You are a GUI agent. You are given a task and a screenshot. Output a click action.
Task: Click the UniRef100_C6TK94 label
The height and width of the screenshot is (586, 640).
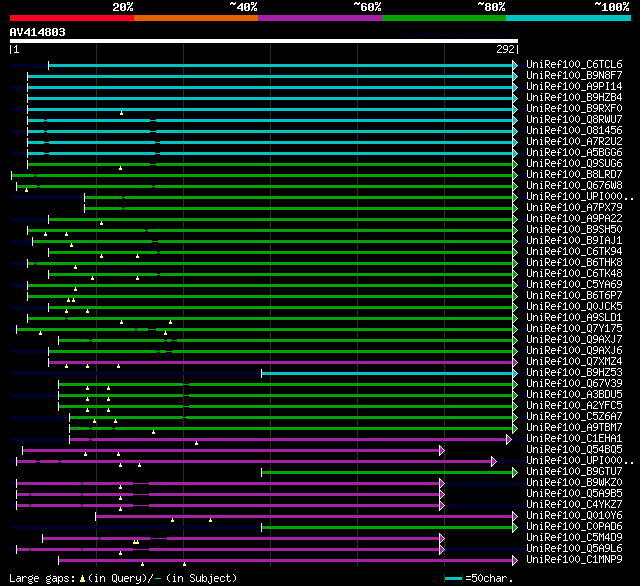(x=574, y=252)
